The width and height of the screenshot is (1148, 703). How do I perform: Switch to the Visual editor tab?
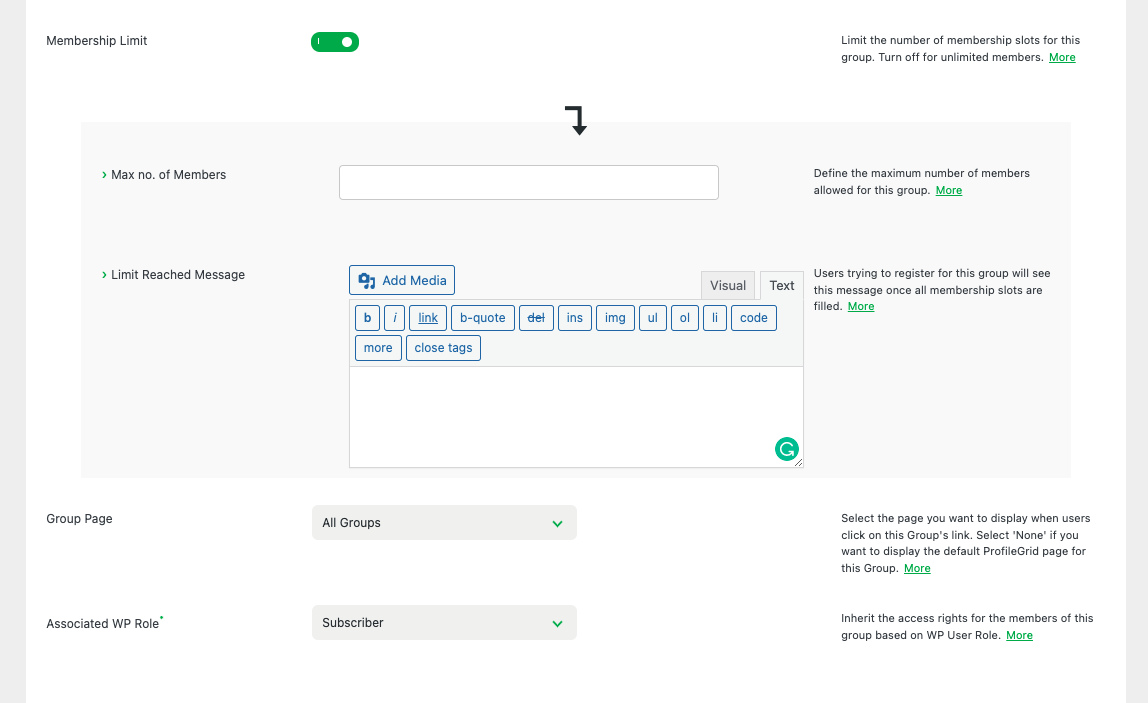728,286
